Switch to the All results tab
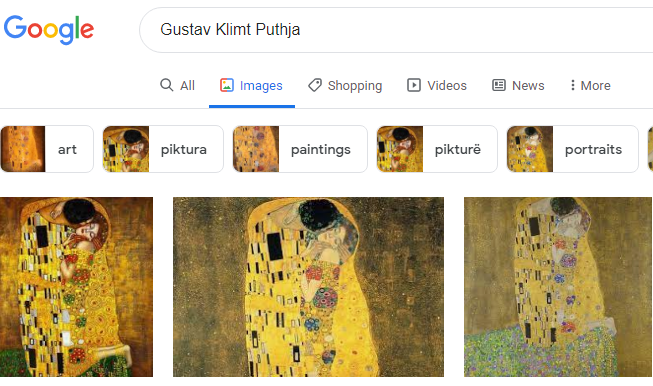This screenshot has width=653, height=386. [x=177, y=85]
